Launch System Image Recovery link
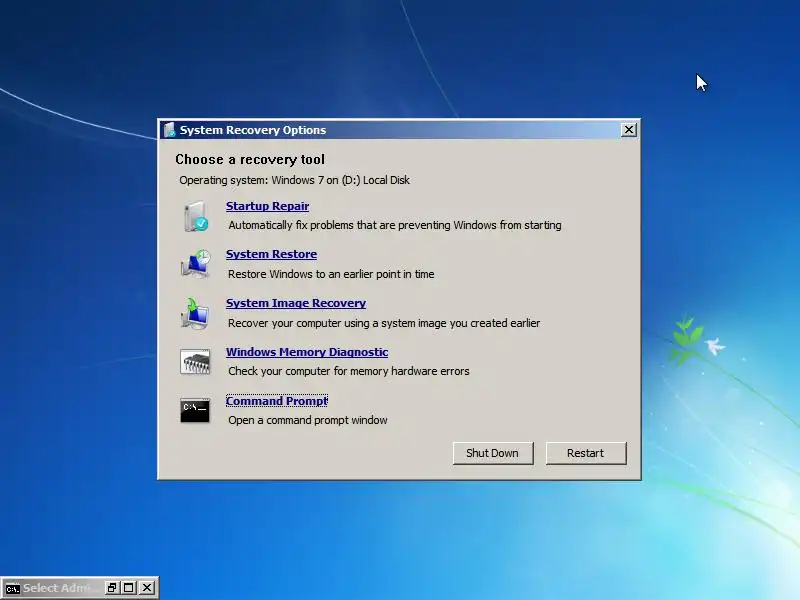800x600 pixels. pyautogui.click(x=296, y=303)
